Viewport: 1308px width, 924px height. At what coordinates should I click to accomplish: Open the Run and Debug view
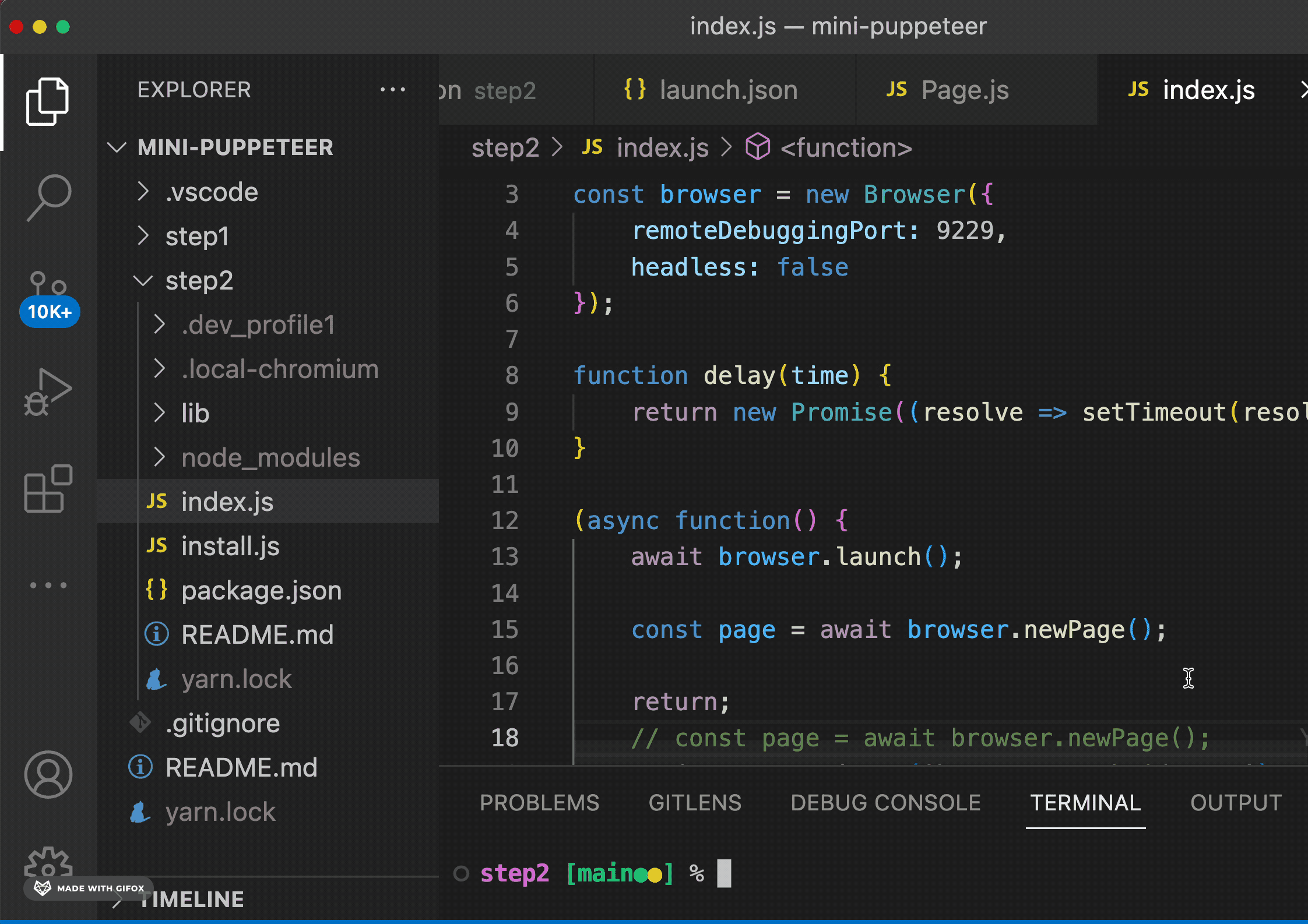coord(48,392)
